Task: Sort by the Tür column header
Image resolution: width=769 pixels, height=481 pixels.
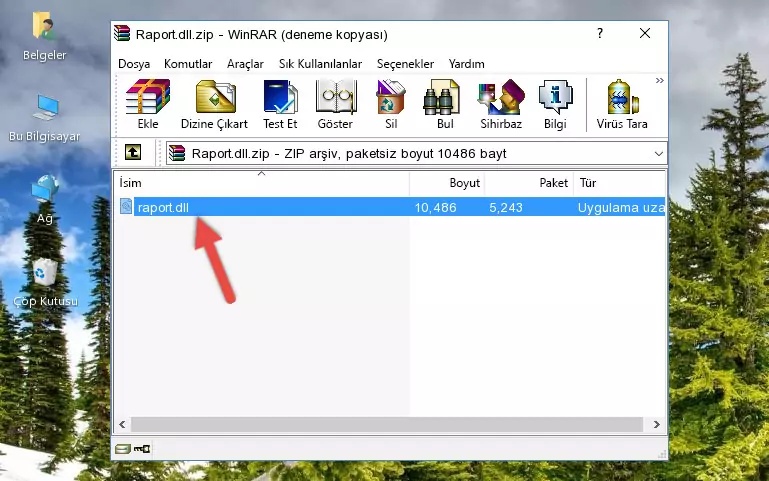Action: [x=619, y=182]
